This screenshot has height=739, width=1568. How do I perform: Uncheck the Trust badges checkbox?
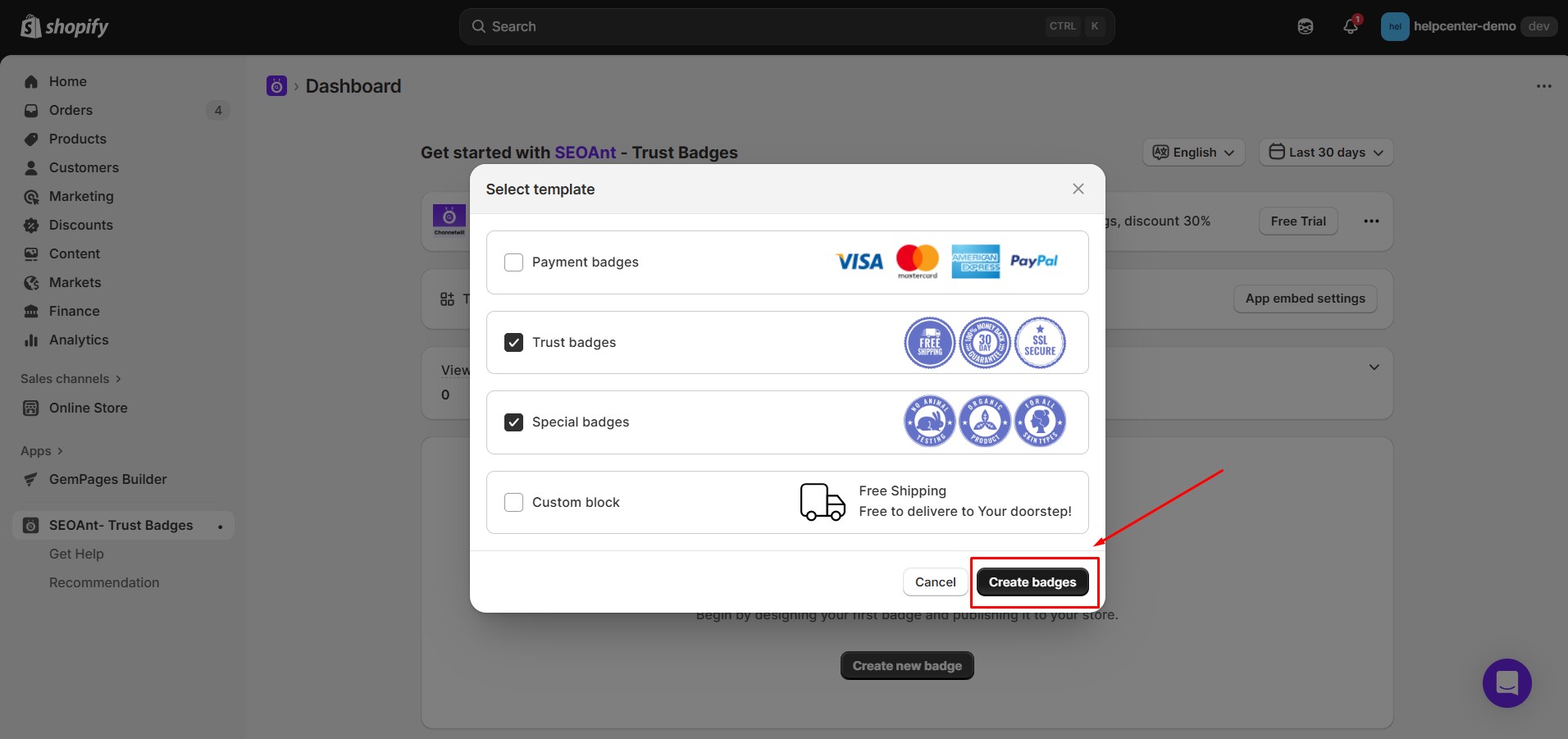513,342
